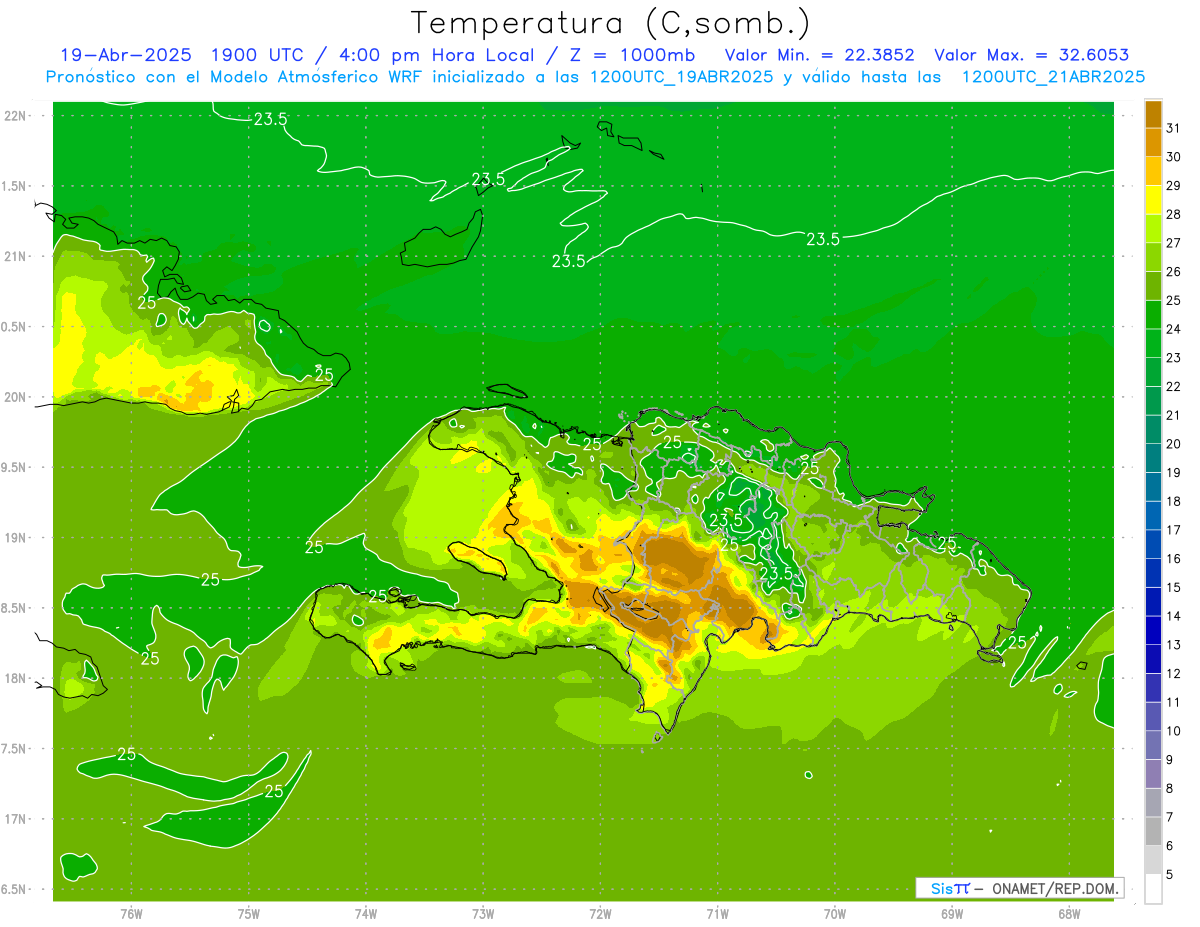Viewport: 1200px width, 927px height.
Task: Select the 'Z = 1000mb' level text
Action: (x=631, y=55)
